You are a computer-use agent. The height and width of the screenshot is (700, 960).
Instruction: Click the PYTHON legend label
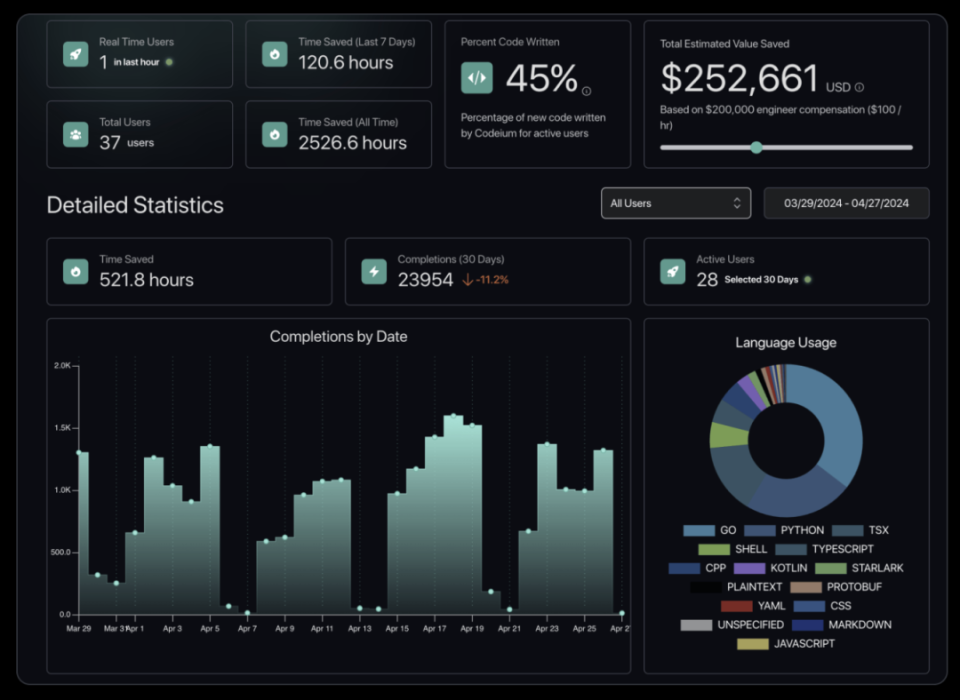click(x=802, y=530)
